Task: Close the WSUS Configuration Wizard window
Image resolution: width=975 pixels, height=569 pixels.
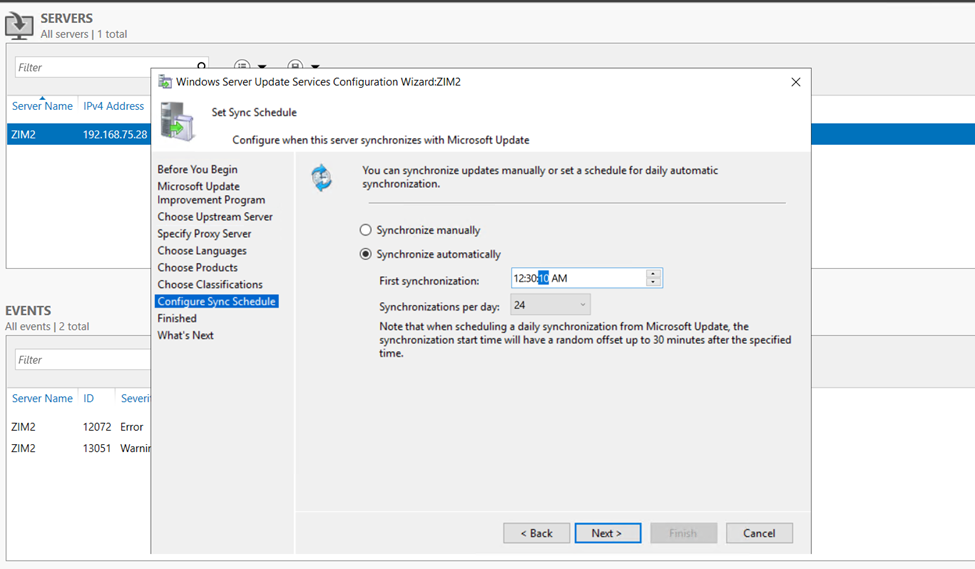Action: tap(795, 82)
